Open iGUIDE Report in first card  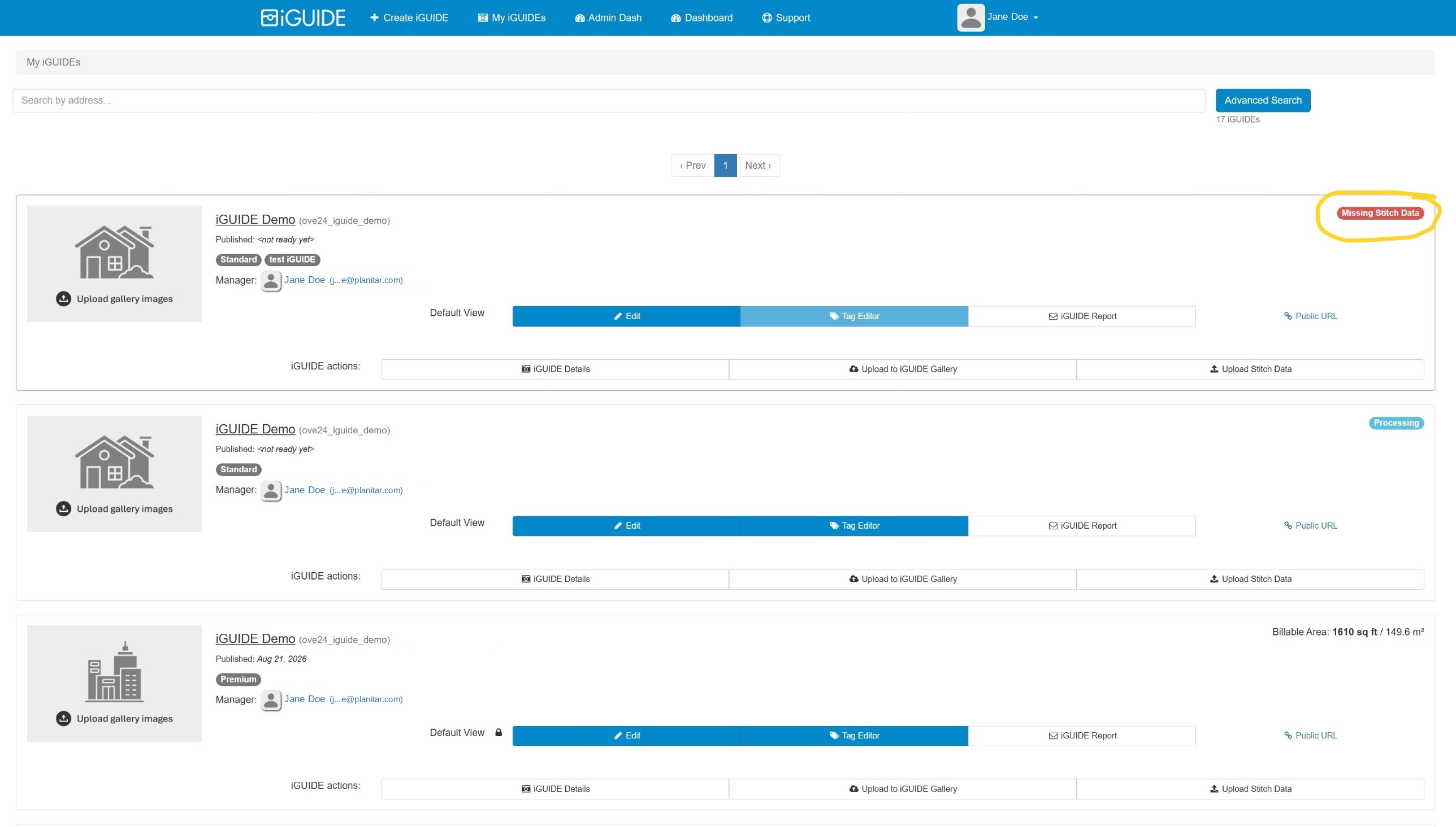[x=1082, y=316]
